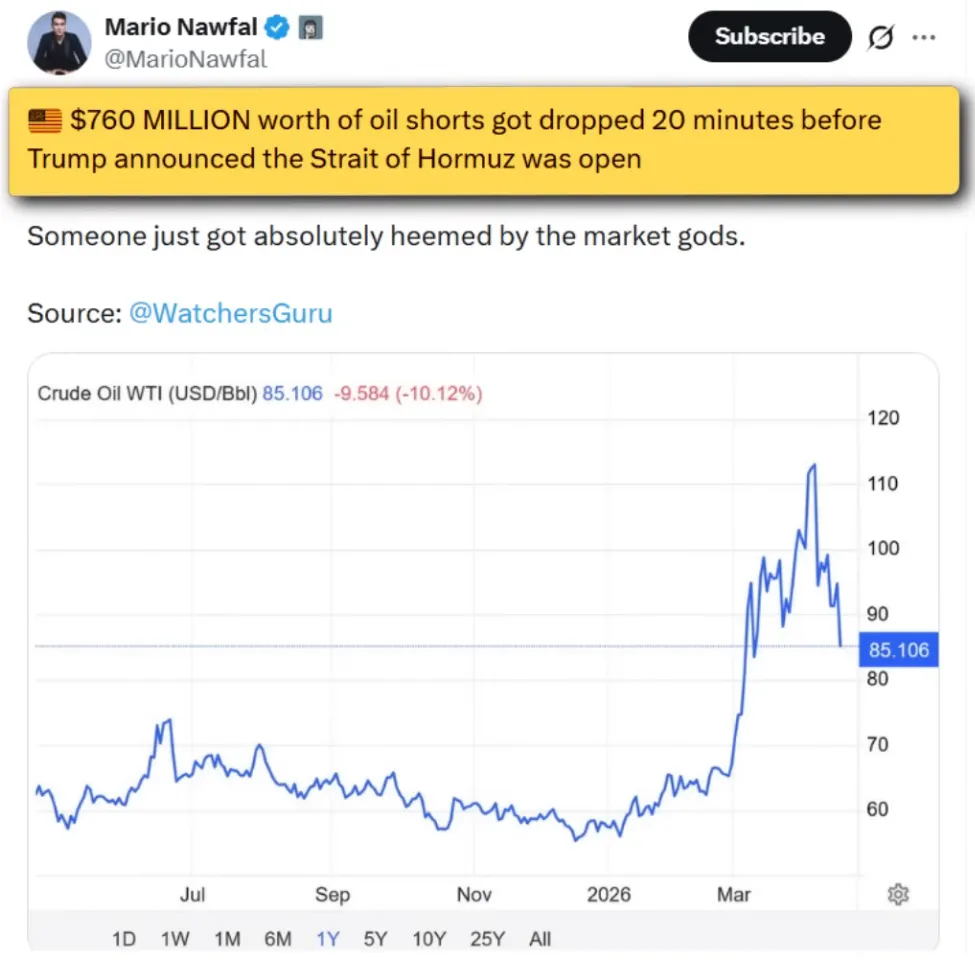975x970 pixels.
Task: Change chart range to 5Y
Action: 375,939
